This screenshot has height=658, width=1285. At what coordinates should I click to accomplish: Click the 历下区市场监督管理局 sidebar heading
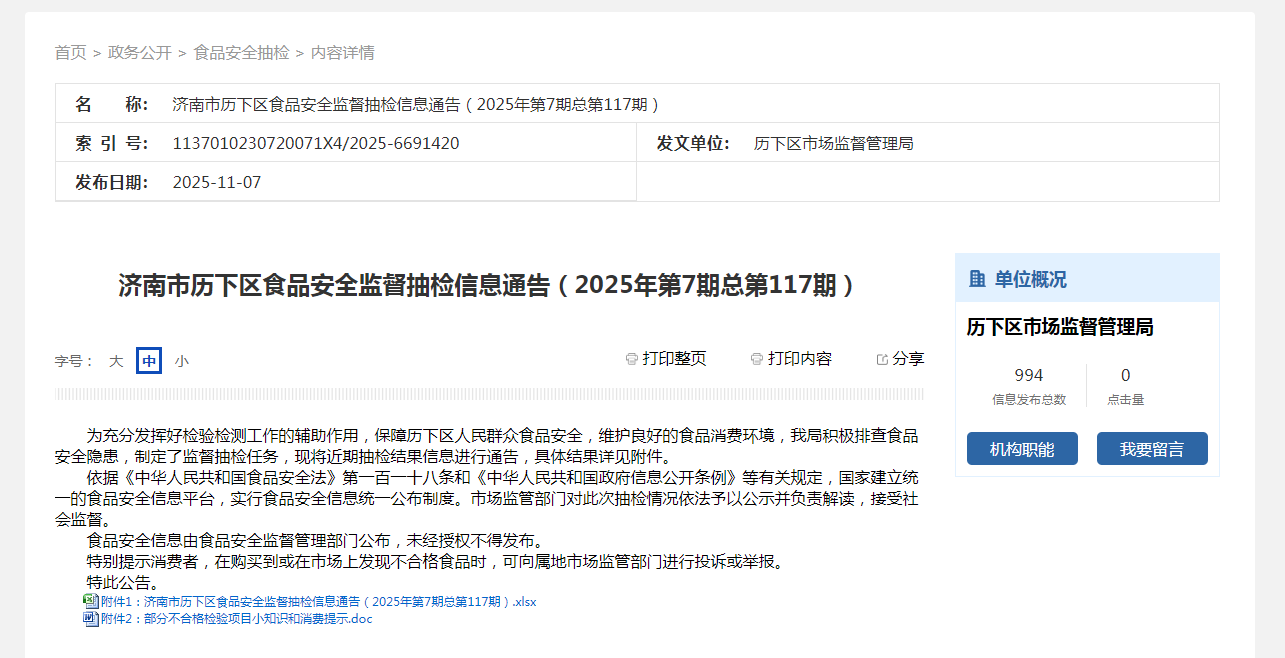pos(1060,327)
